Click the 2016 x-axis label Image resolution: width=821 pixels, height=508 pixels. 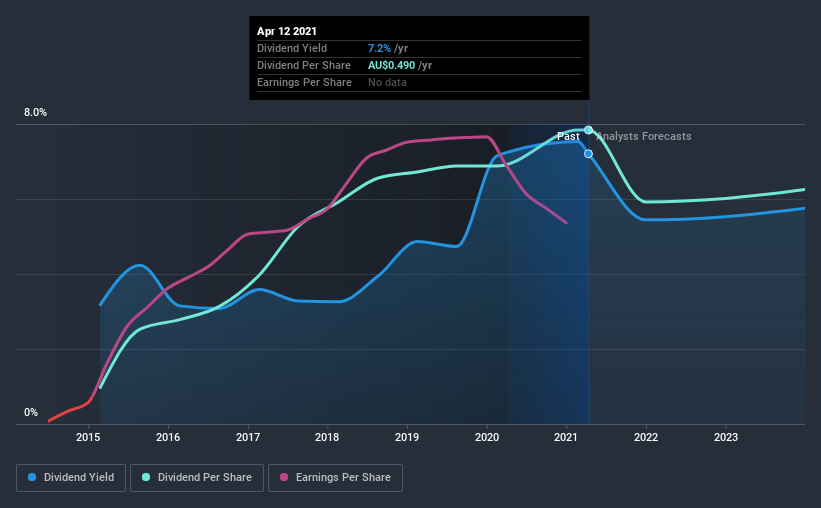pyautogui.click(x=168, y=437)
